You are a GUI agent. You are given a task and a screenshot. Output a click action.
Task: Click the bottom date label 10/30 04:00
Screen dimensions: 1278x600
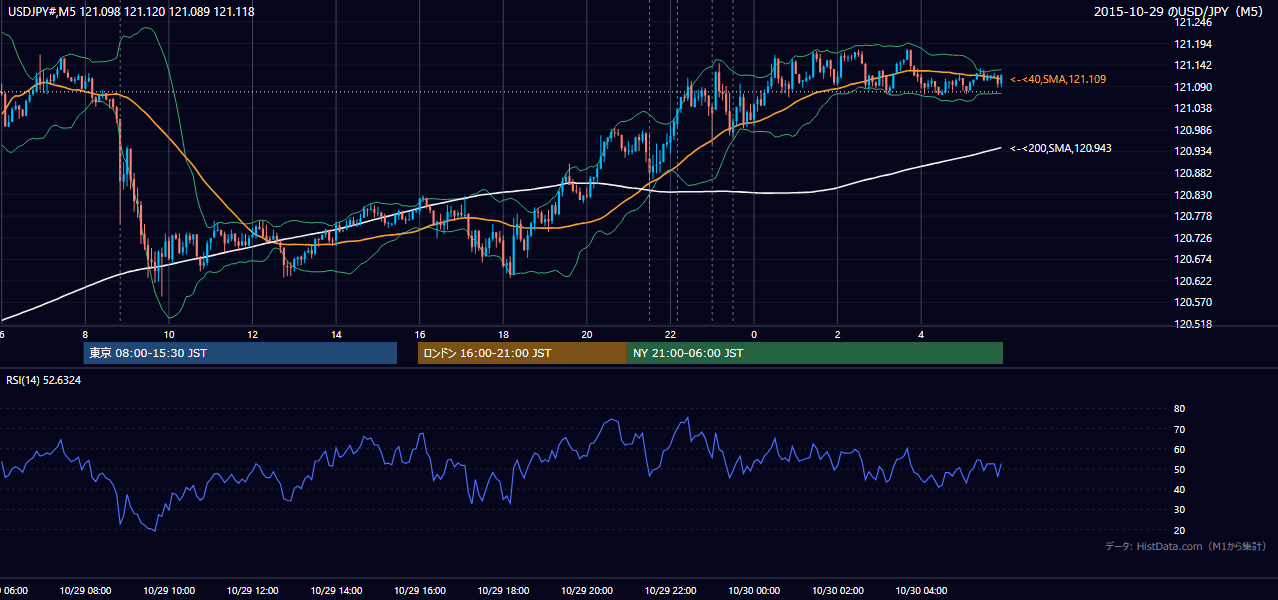click(920, 590)
